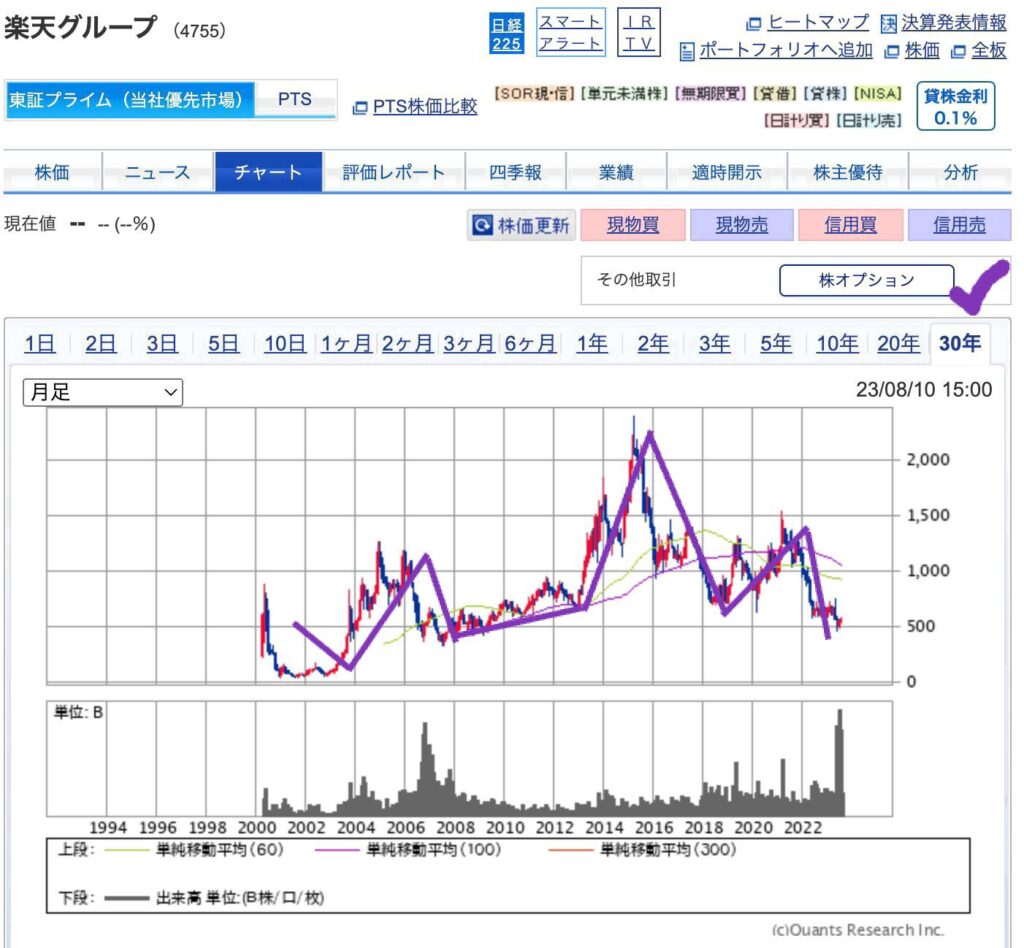The width and height of the screenshot is (1024, 948).
Task: Click the 株オプション button
Action: pos(867,280)
